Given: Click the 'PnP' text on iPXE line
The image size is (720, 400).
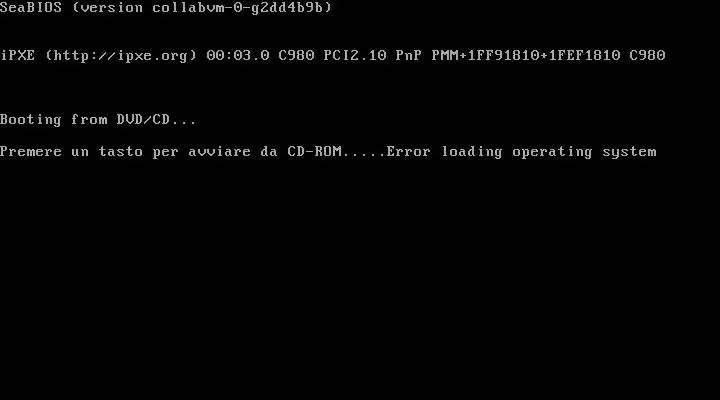Looking at the screenshot, I should [x=409, y=55].
